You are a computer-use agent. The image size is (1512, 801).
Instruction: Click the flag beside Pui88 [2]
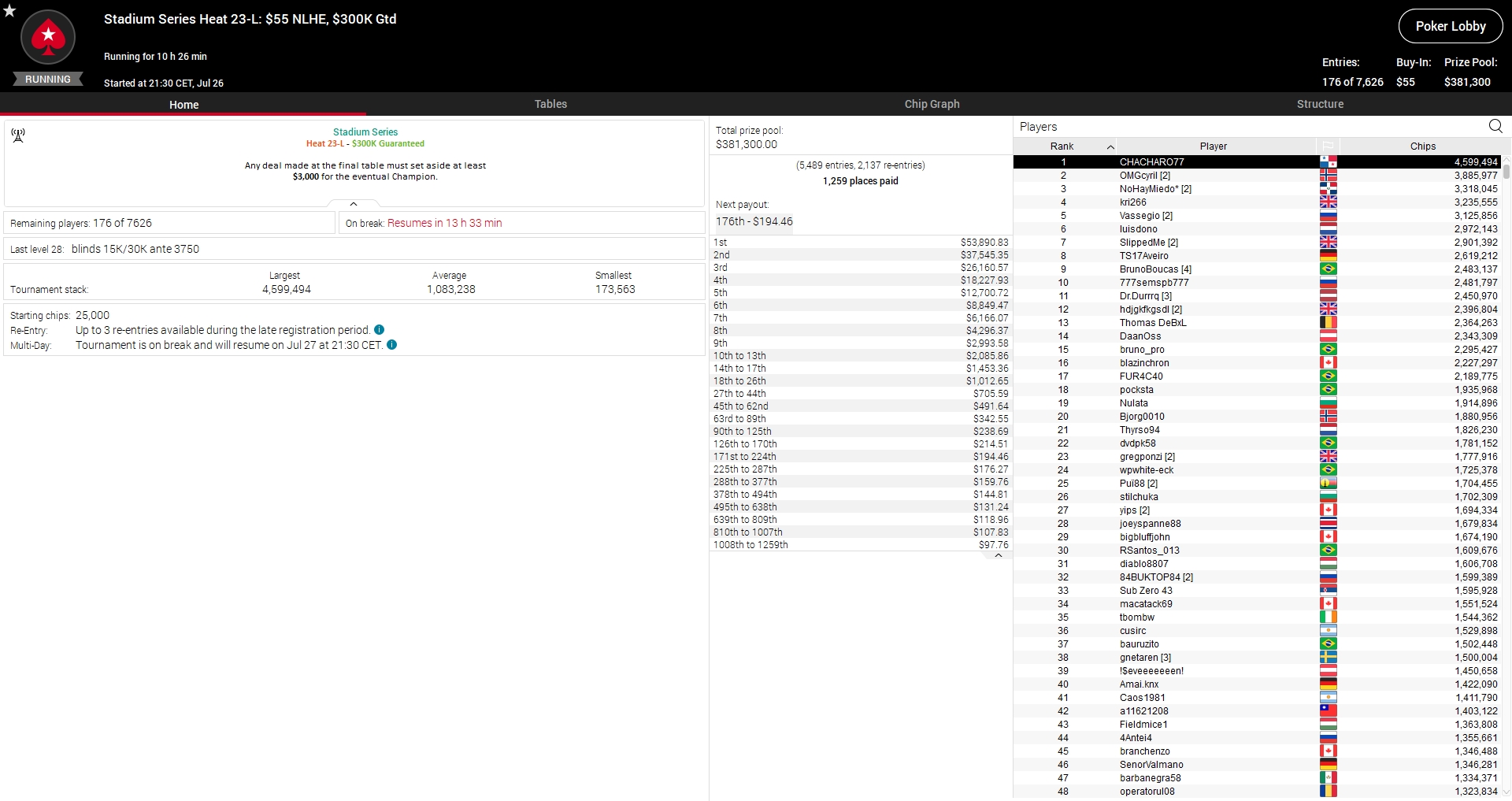[x=1329, y=484]
